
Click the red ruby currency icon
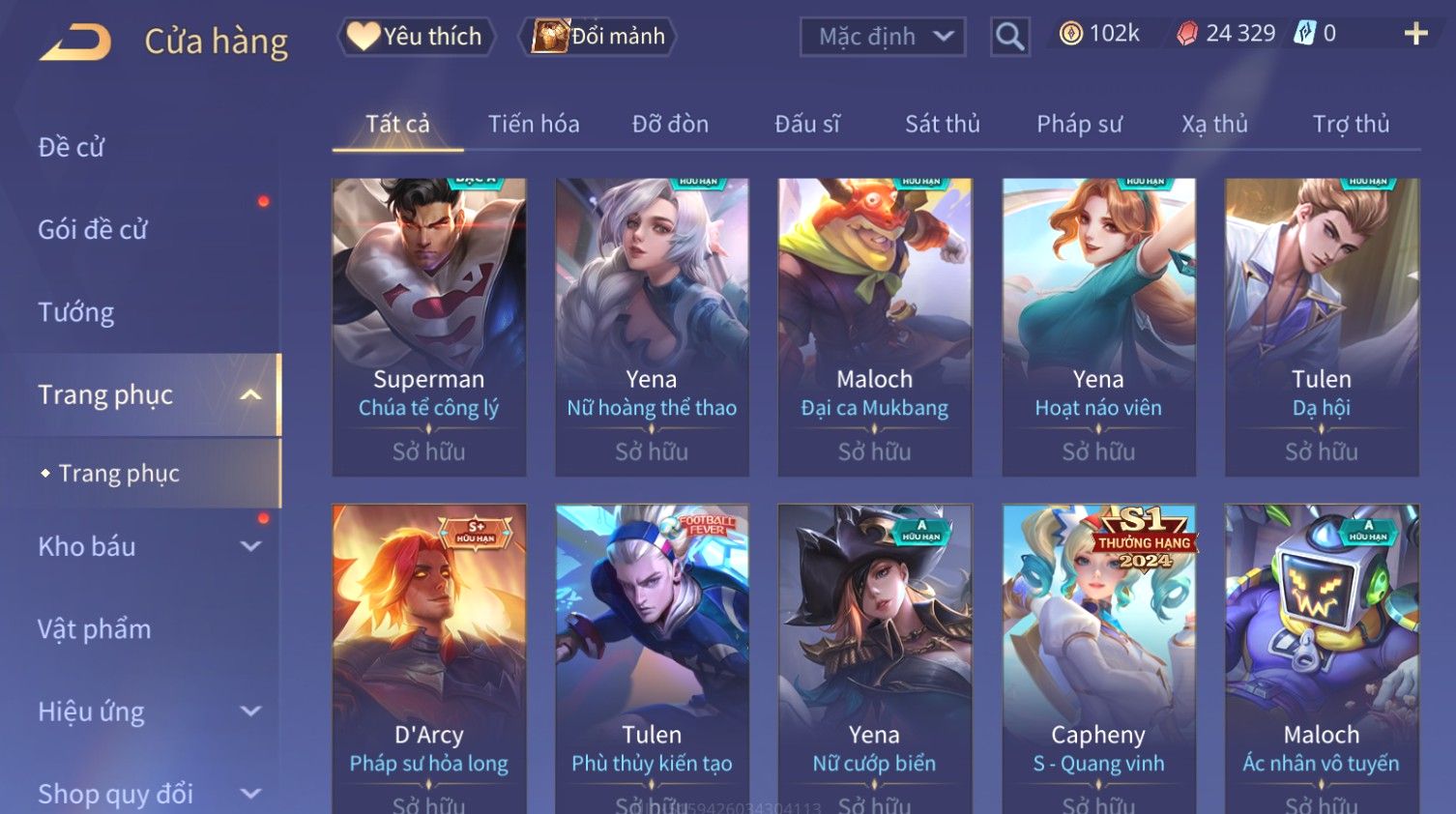pos(1187,34)
